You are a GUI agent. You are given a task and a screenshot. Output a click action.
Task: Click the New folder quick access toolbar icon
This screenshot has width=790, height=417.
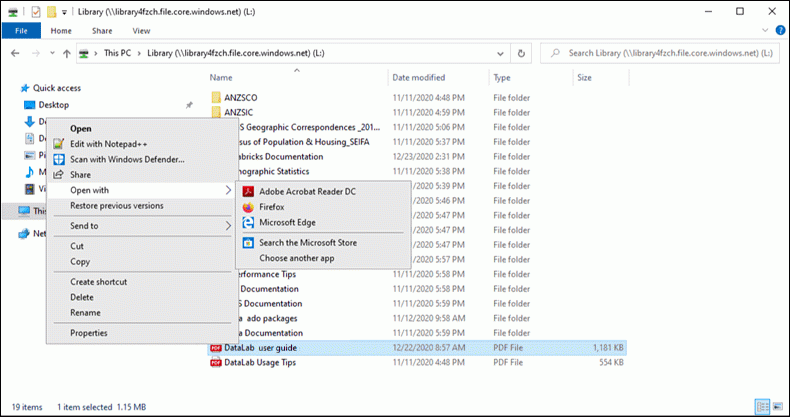tap(51, 12)
